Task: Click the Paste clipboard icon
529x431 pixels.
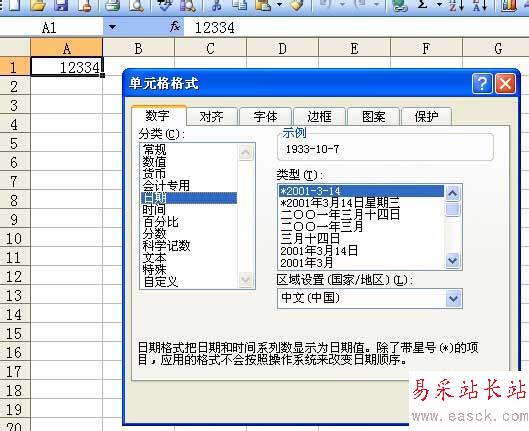Action: [263, 5]
